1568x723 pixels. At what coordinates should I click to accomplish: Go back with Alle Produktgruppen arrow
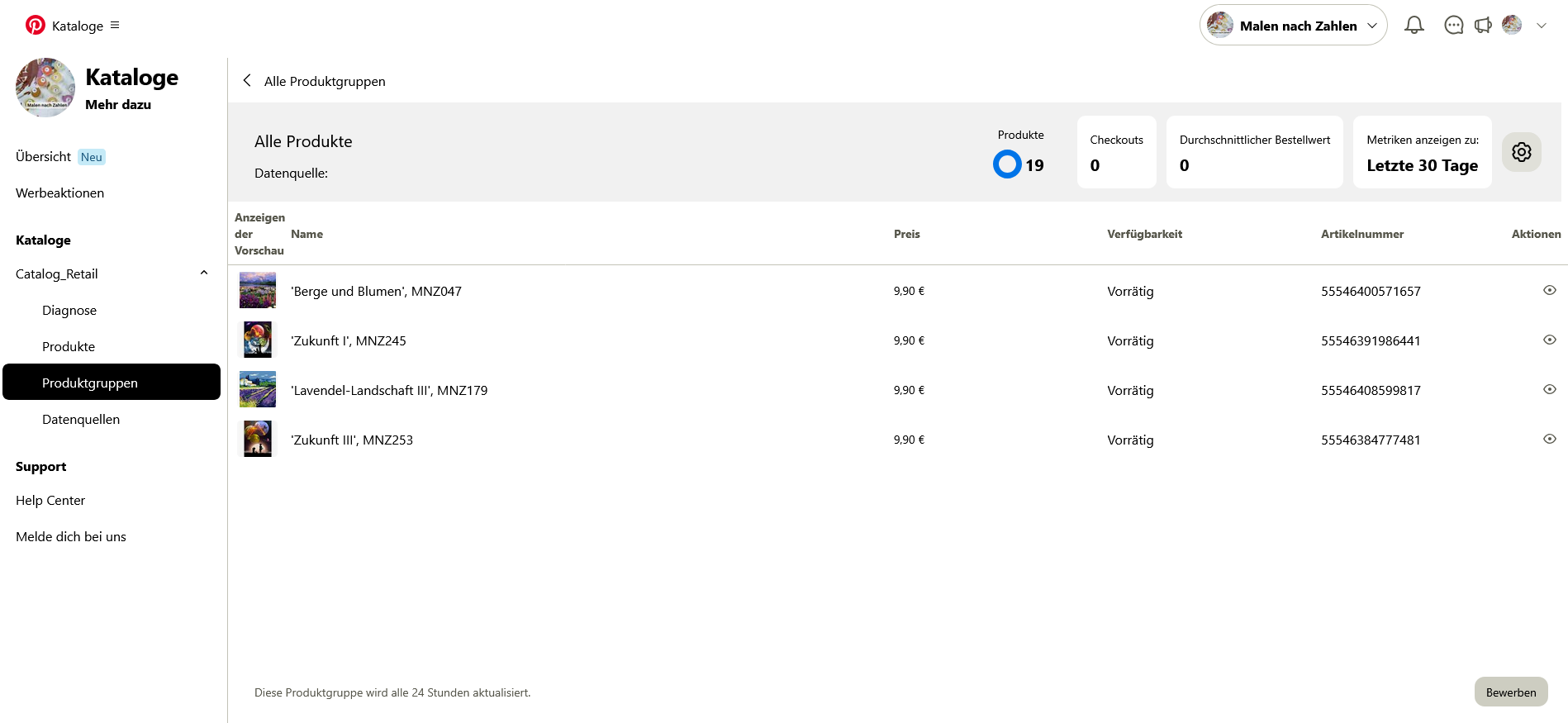[x=247, y=81]
